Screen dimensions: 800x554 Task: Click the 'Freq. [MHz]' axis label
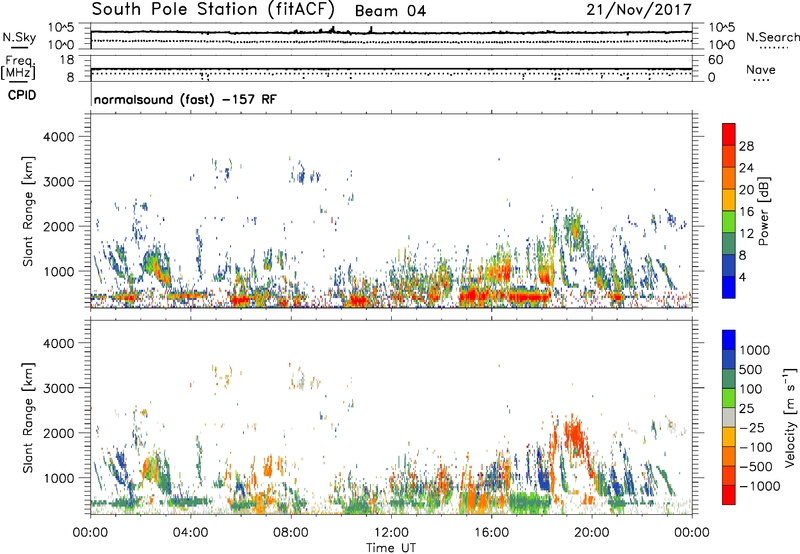click(18, 68)
